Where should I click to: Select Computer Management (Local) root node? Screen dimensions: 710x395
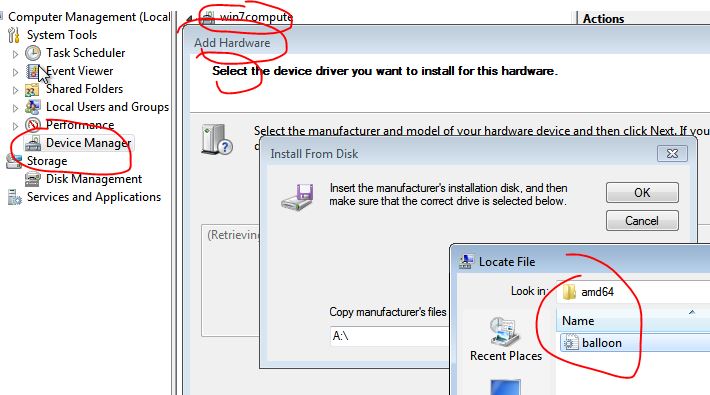[x=89, y=17]
